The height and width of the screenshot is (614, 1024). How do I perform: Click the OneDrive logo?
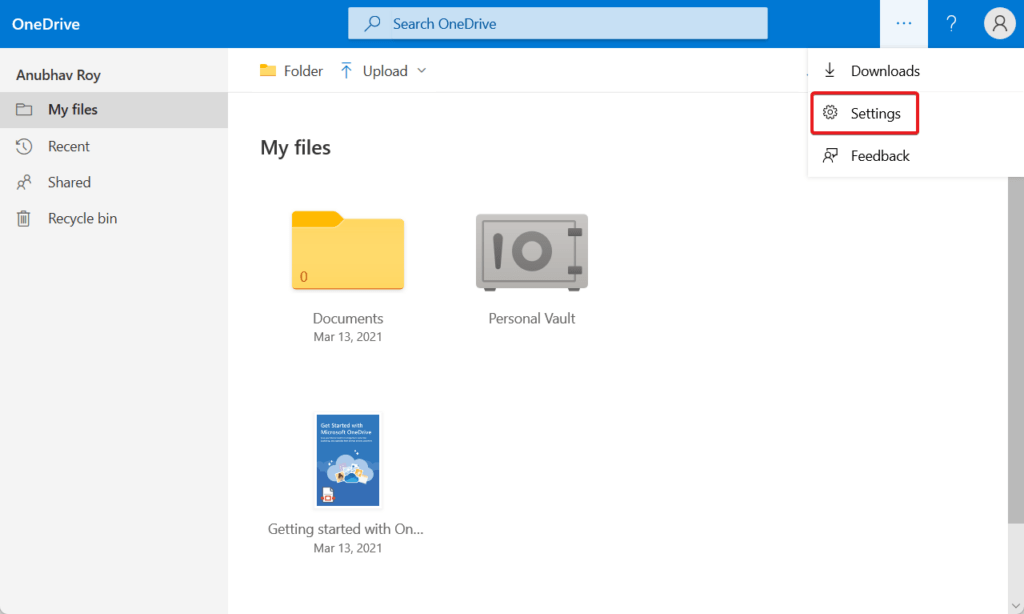(45, 22)
